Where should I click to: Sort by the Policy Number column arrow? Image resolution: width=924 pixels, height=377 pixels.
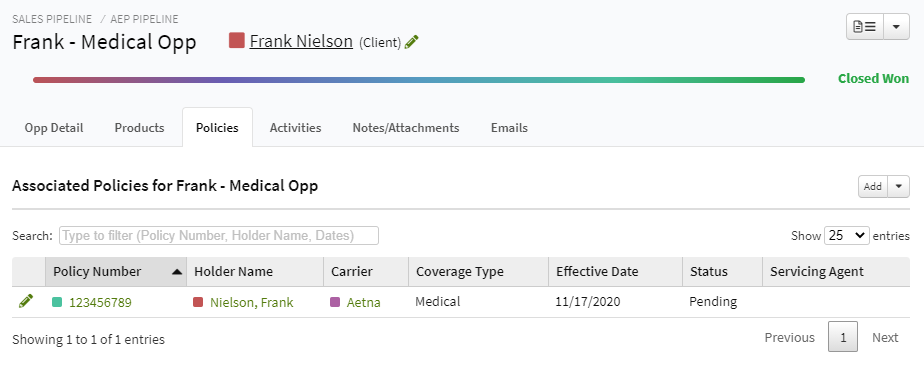click(x=177, y=272)
